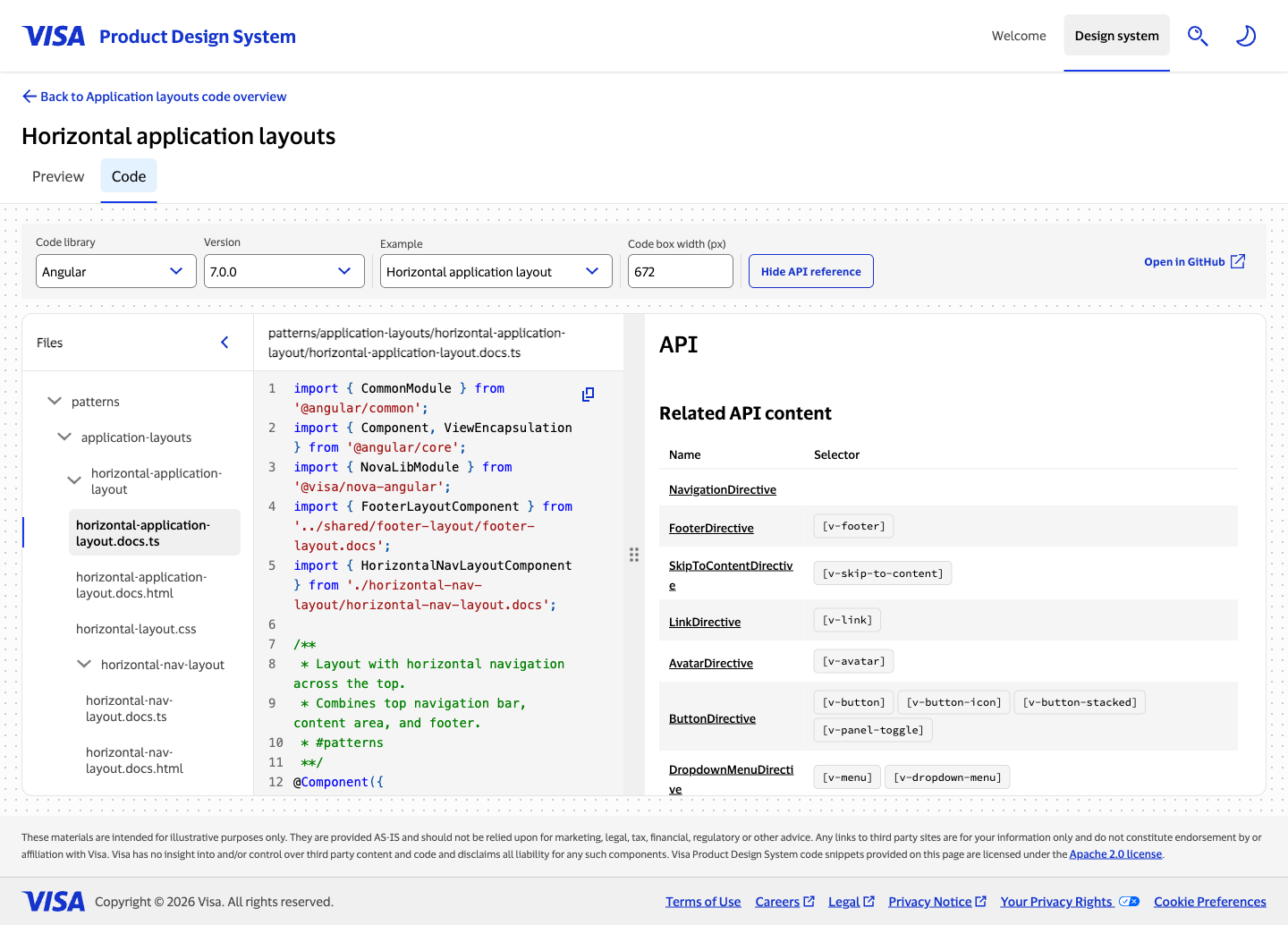Open the Welcome nav item

[x=1019, y=36]
